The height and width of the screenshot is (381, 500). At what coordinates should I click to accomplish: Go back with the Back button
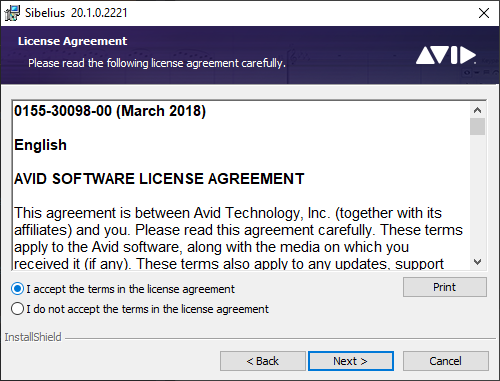pyautogui.click(x=263, y=361)
